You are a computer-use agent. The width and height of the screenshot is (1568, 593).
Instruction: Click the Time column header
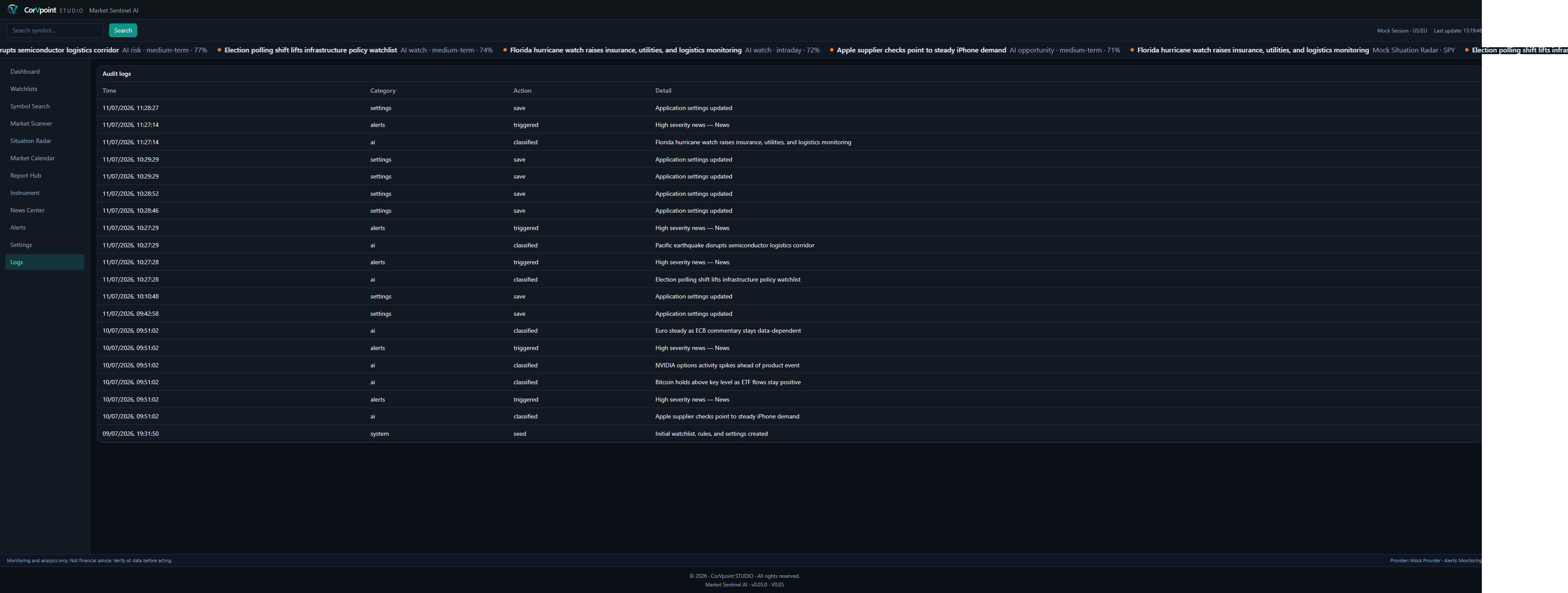point(109,91)
